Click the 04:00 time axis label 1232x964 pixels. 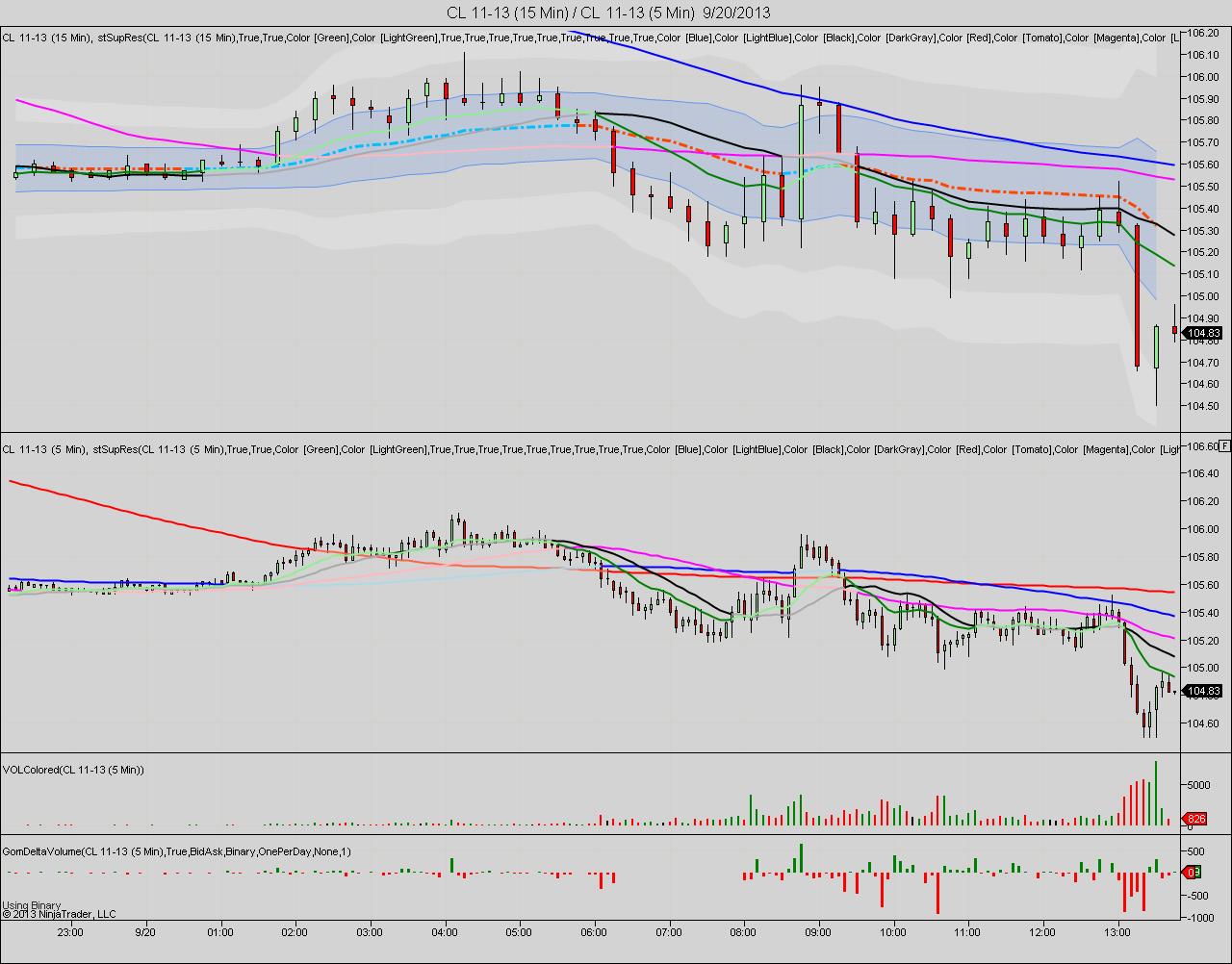coord(445,932)
